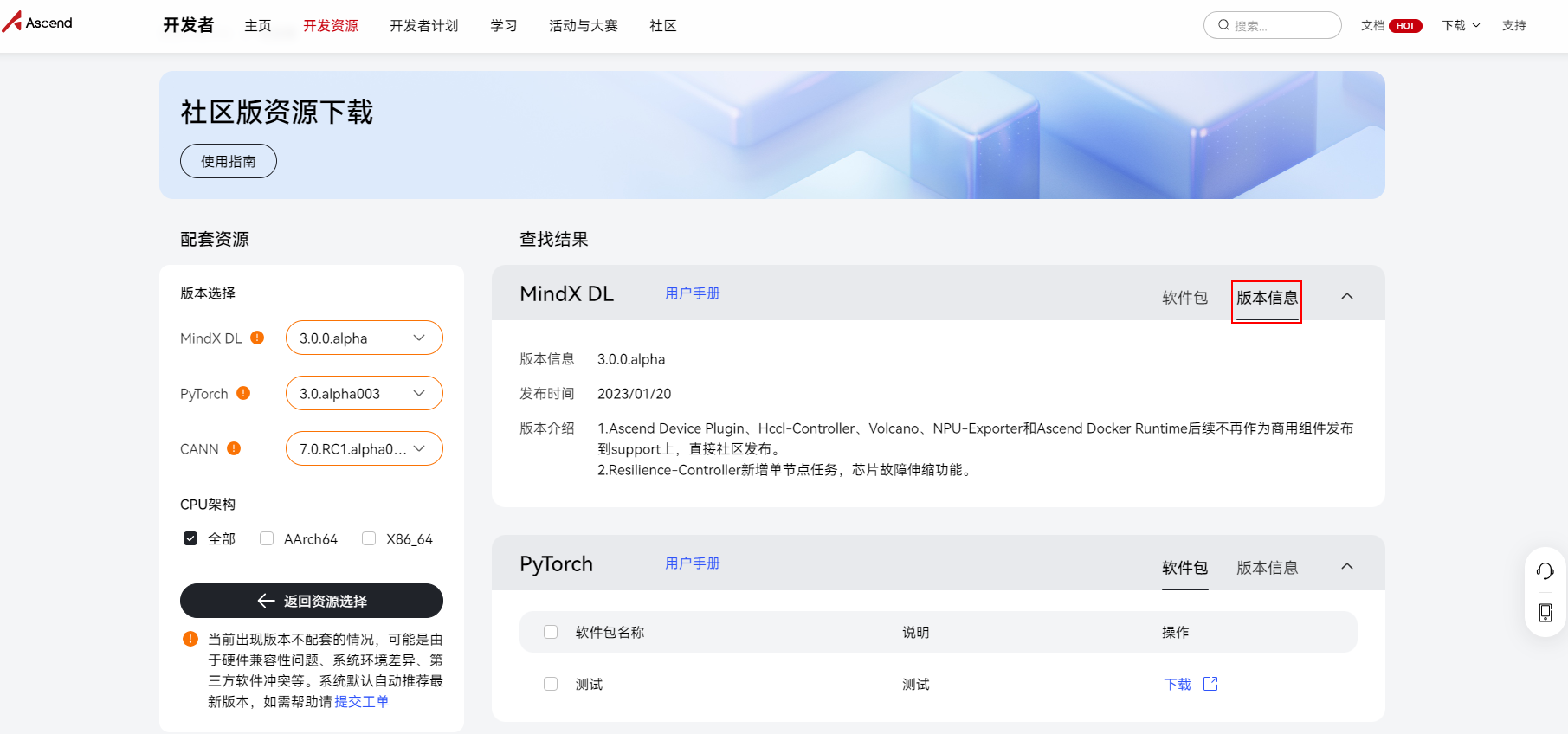Click the PyTorch orange info icon
Image resolution: width=1568 pixels, height=734 pixels.
coord(243,393)
